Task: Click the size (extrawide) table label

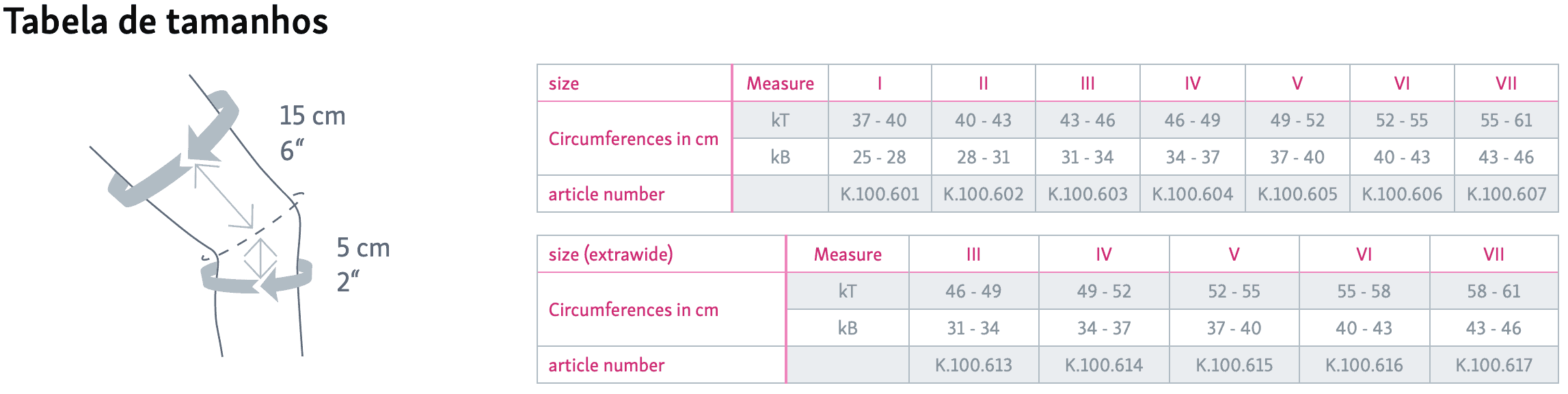Action: coord(610,254)
